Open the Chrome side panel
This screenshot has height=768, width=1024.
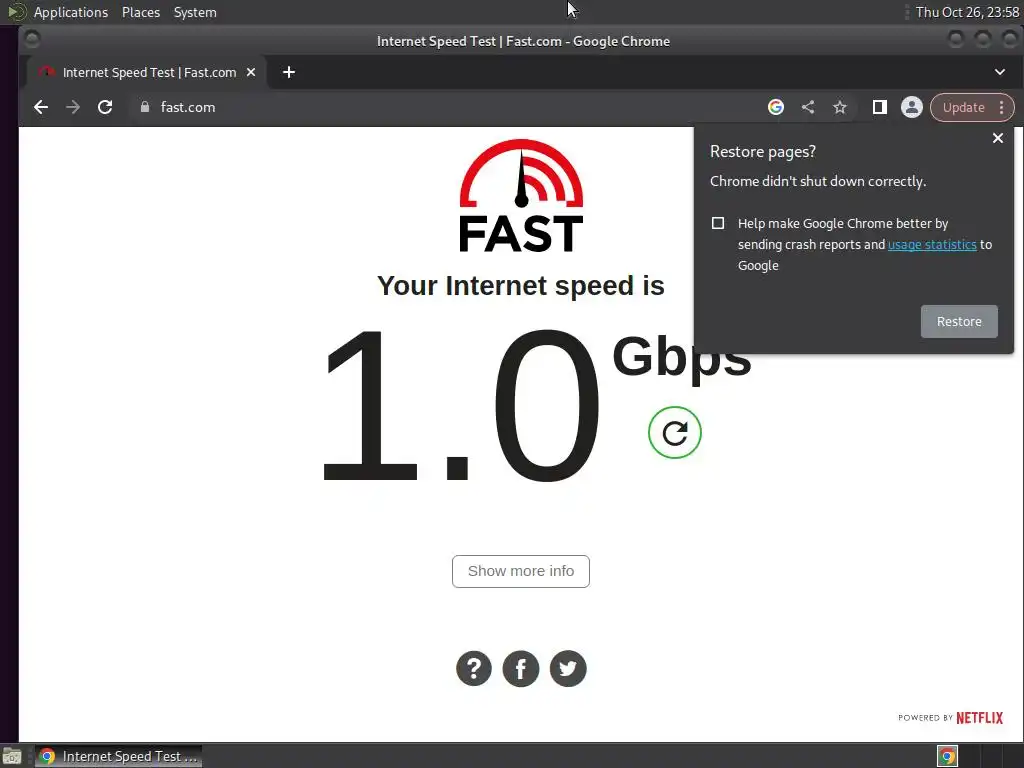coord(880,107)
